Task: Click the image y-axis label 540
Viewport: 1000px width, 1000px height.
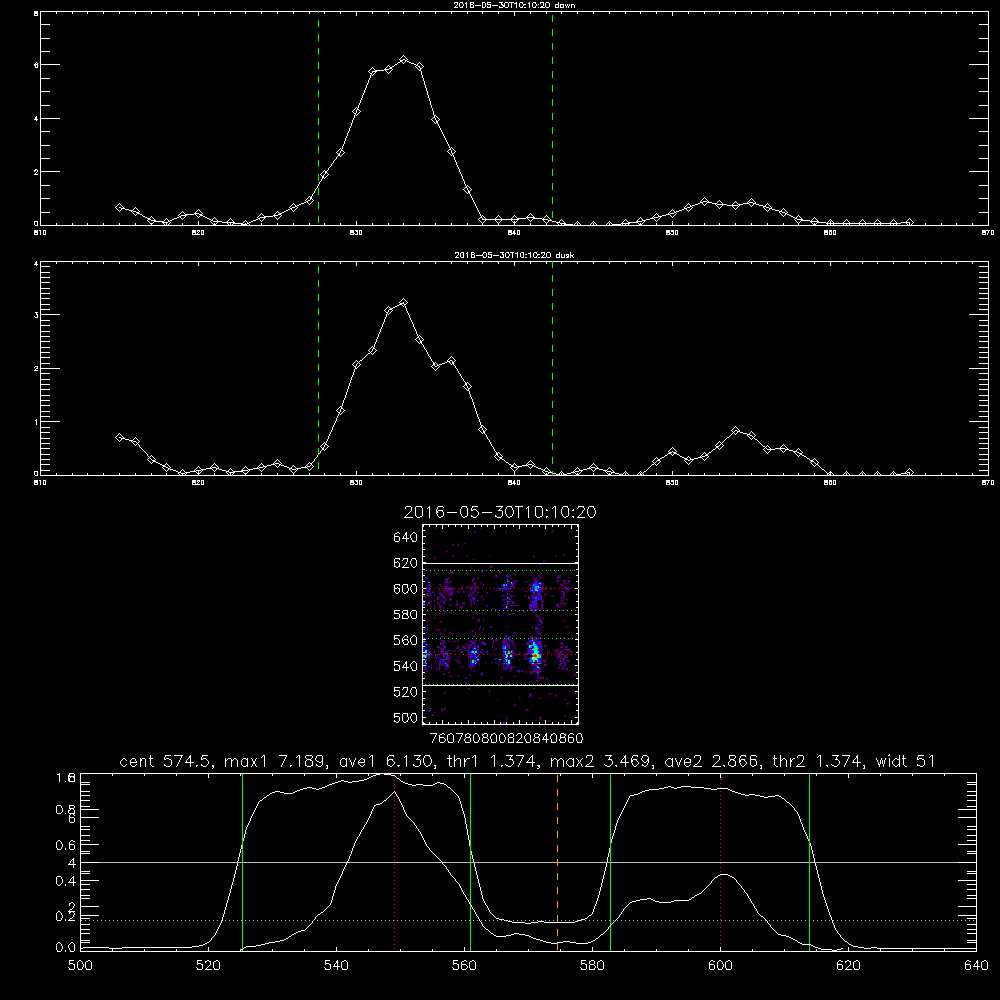Action: click(406, 666)
